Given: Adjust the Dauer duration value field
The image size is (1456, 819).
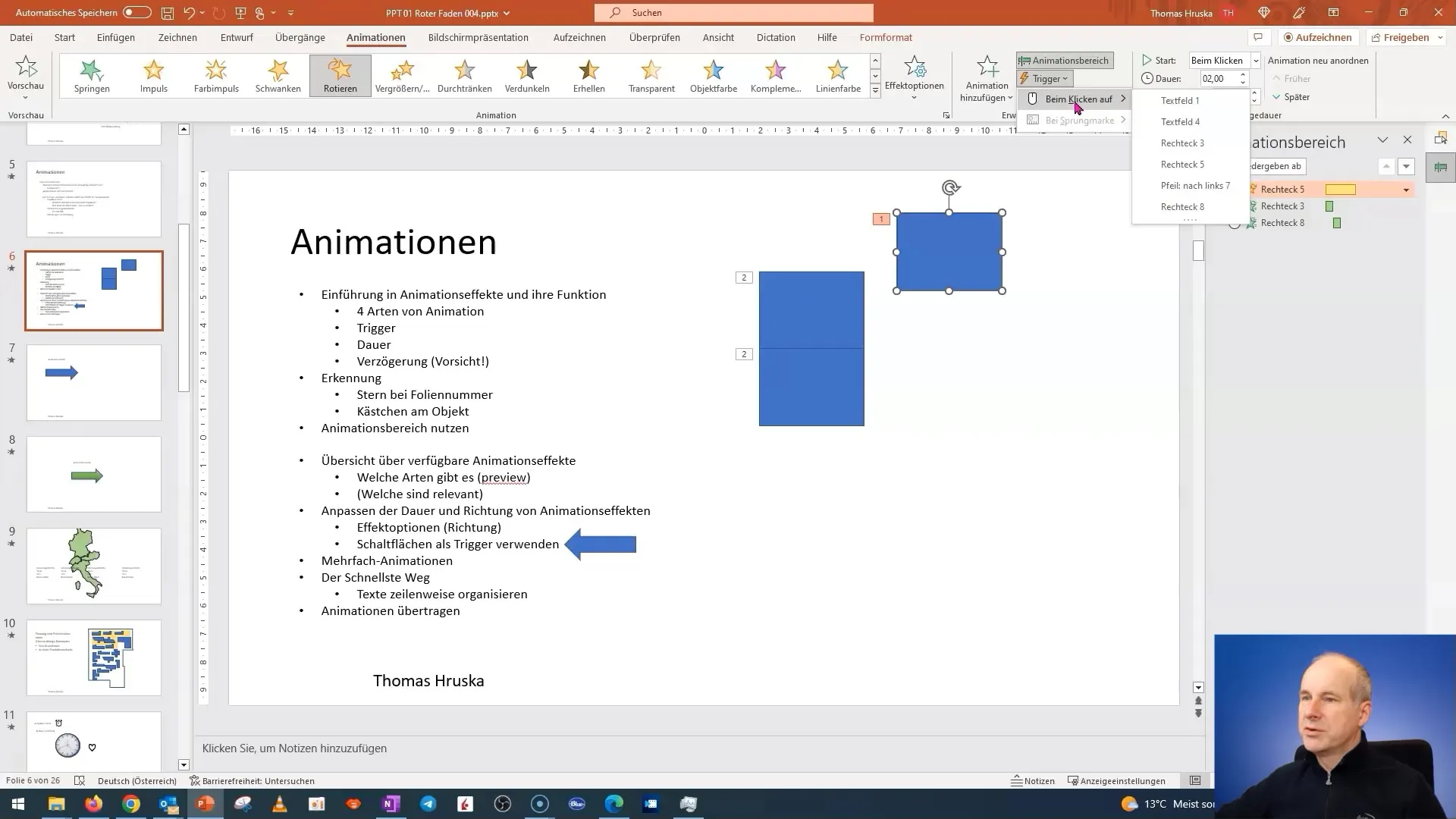Looking at the screenshot, I should point(1216,78).
